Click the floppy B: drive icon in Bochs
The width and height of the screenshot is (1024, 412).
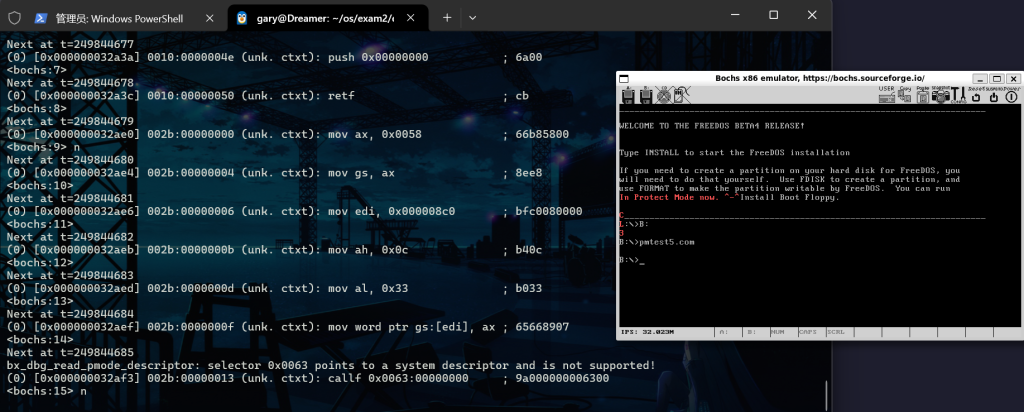[x=645, y=96]
